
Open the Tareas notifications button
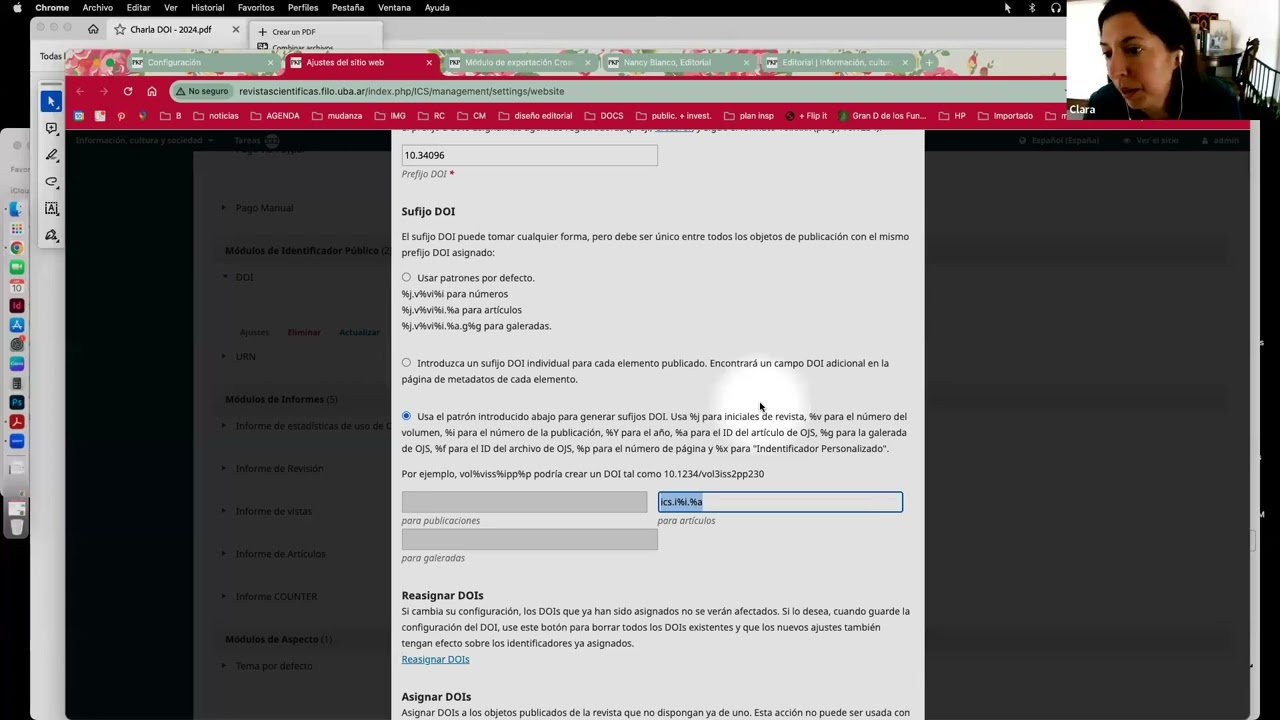click(256, 141)
